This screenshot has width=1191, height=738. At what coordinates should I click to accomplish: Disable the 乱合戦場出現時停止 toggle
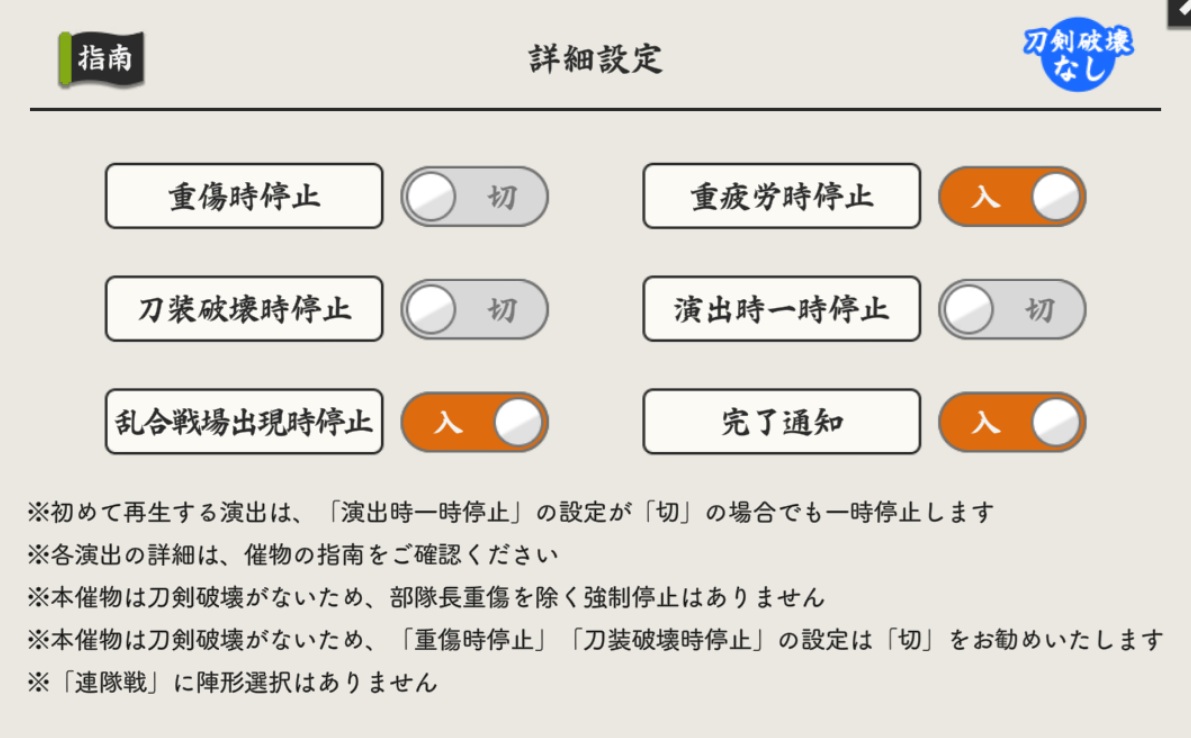pyautogui.click(x=475, y=422)
